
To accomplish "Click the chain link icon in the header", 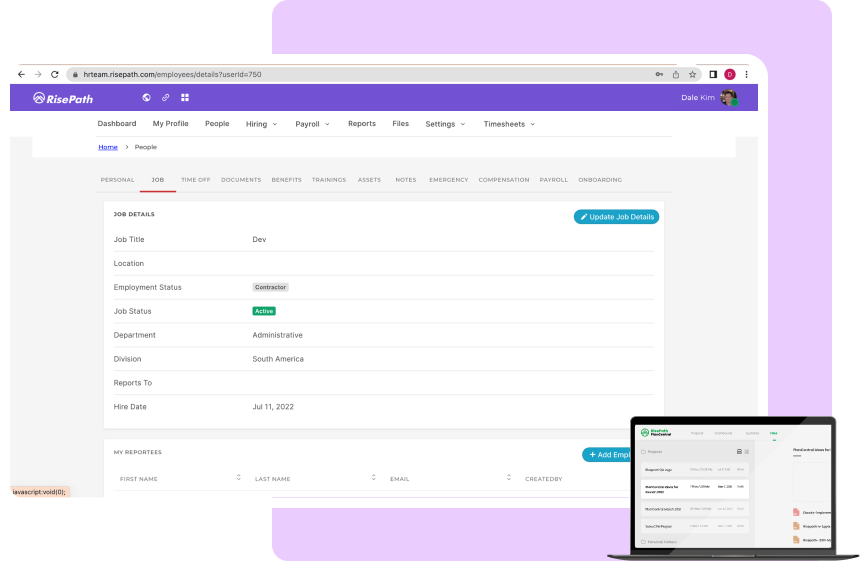I will click(166, 98).
